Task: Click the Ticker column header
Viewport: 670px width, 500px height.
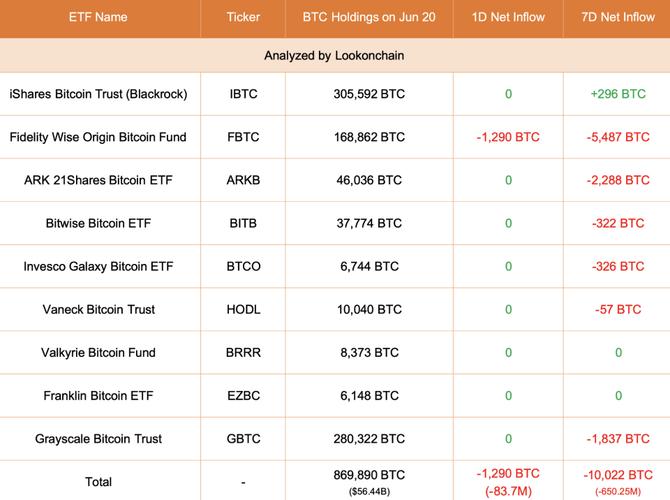Action: (x=243, y=18)
